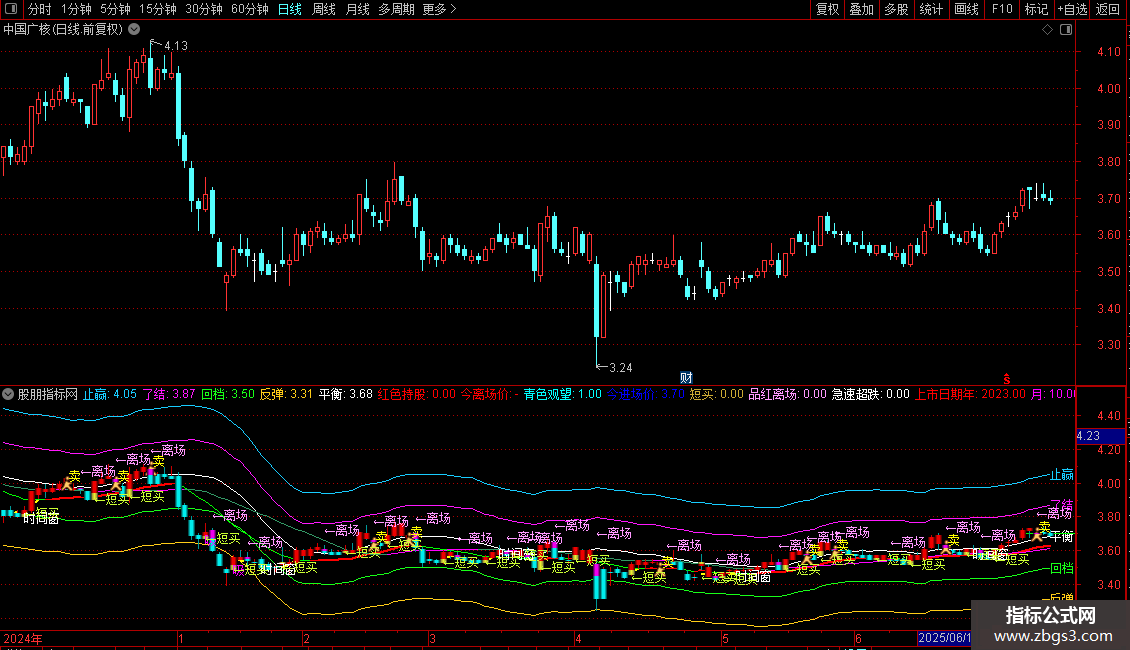Click the 回档 line label at right
The image size is (1130, 650).
[1062, 568]
